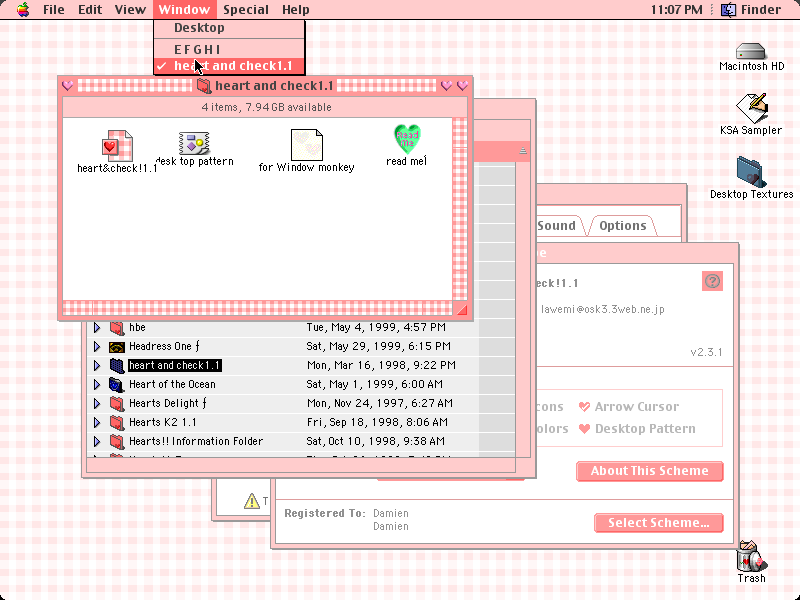Select the Desktop Textures folder icon
Screen dimensions: 800x600
751,172
